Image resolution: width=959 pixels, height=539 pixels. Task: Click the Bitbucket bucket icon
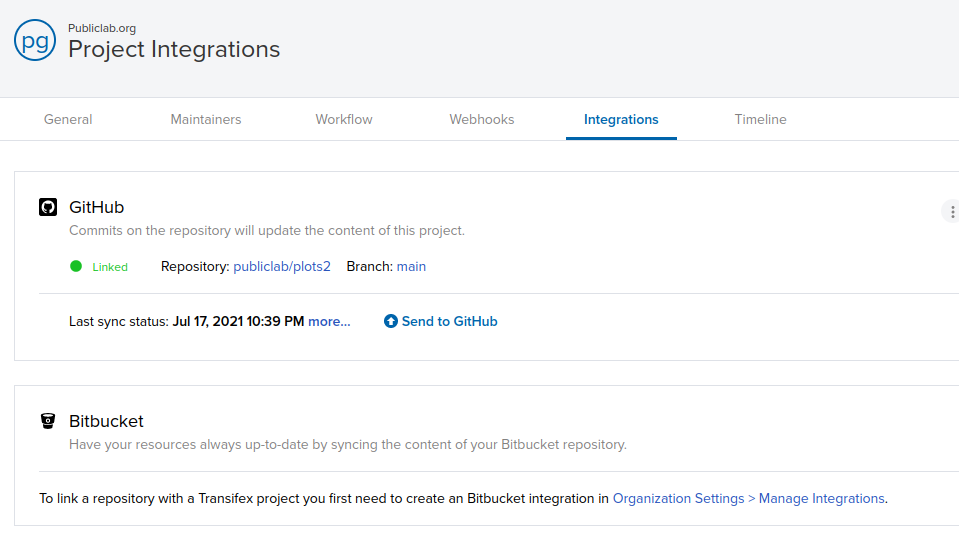[x=48, y=421]
